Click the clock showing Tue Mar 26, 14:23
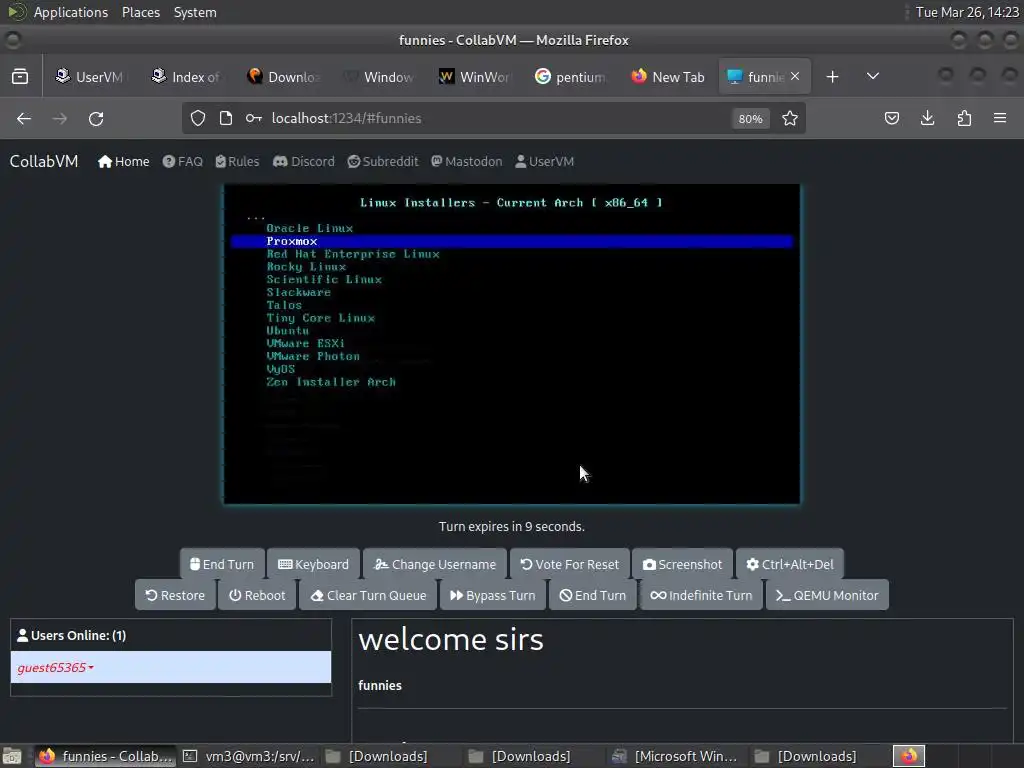 967,12
